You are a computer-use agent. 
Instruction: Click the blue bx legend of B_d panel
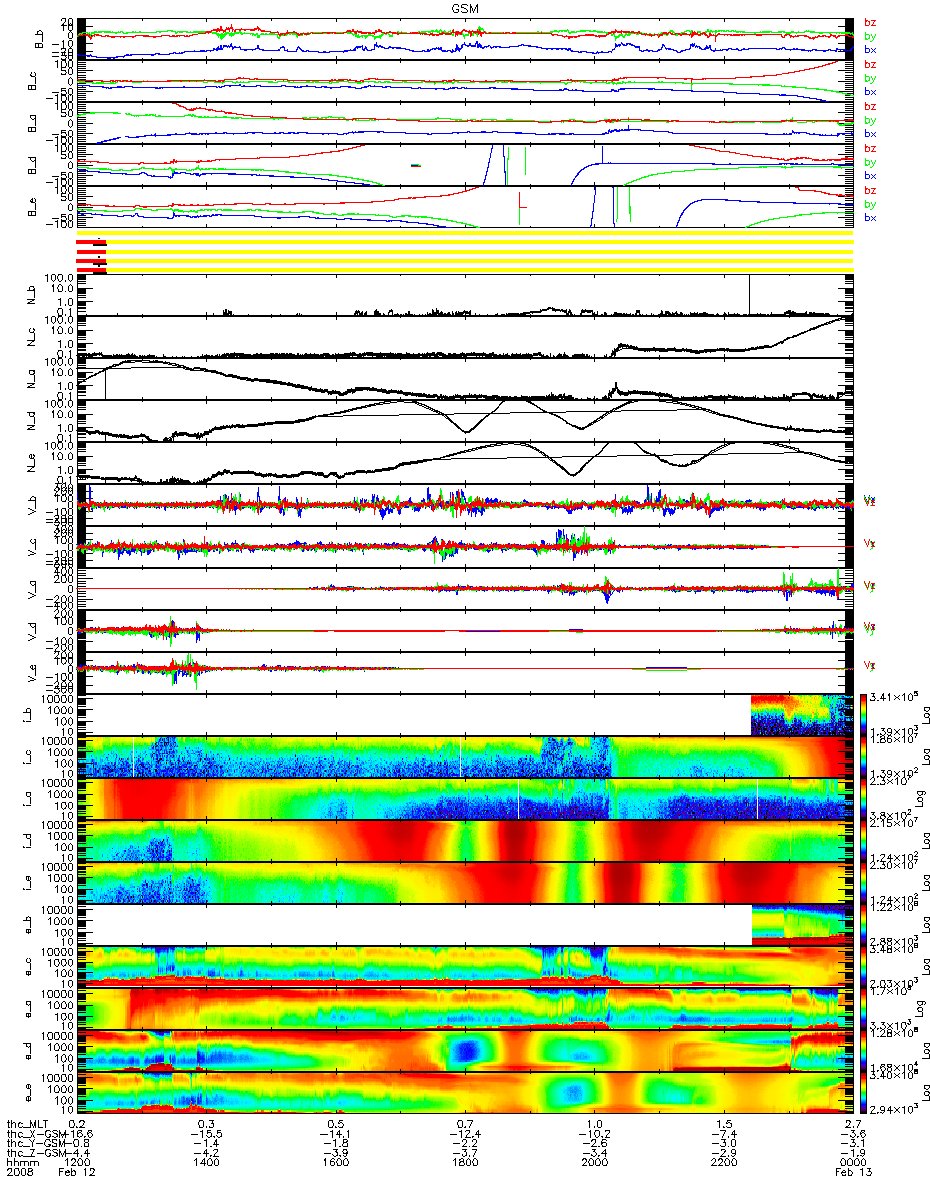pos(870,176)
